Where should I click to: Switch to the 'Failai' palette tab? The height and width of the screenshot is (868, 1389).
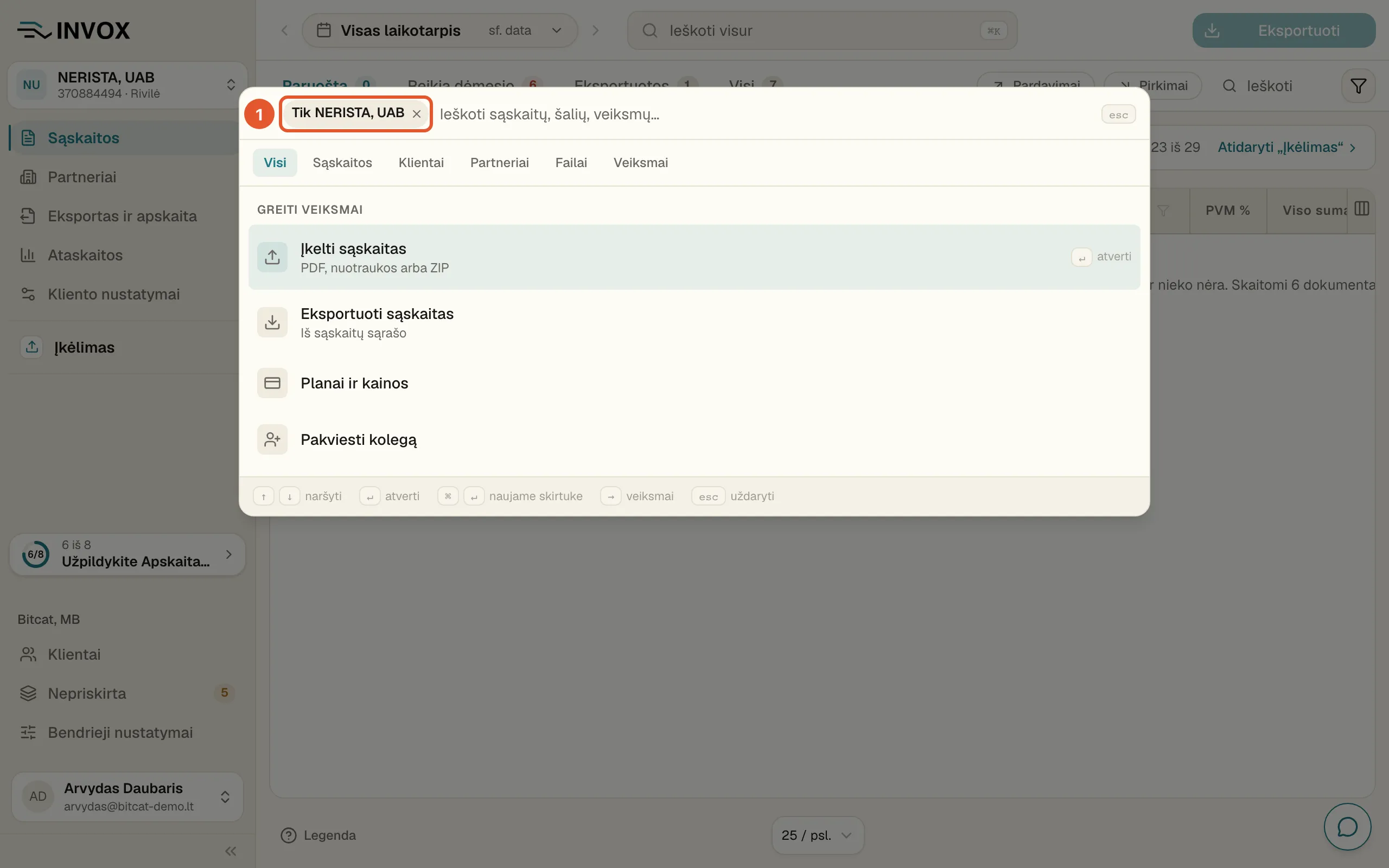click(571, 162)
